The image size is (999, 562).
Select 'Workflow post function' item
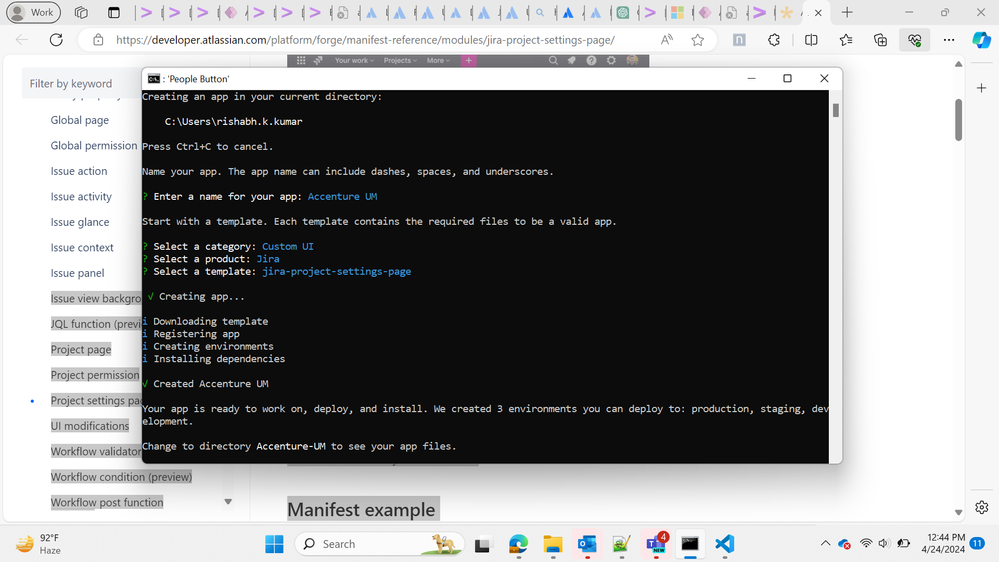point(107,502)
